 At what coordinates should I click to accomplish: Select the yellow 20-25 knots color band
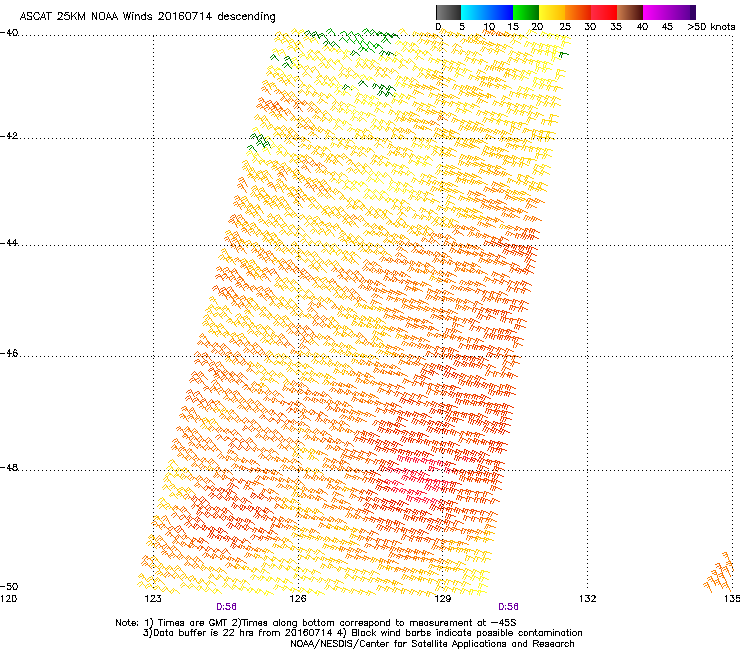tap(552, 12)
